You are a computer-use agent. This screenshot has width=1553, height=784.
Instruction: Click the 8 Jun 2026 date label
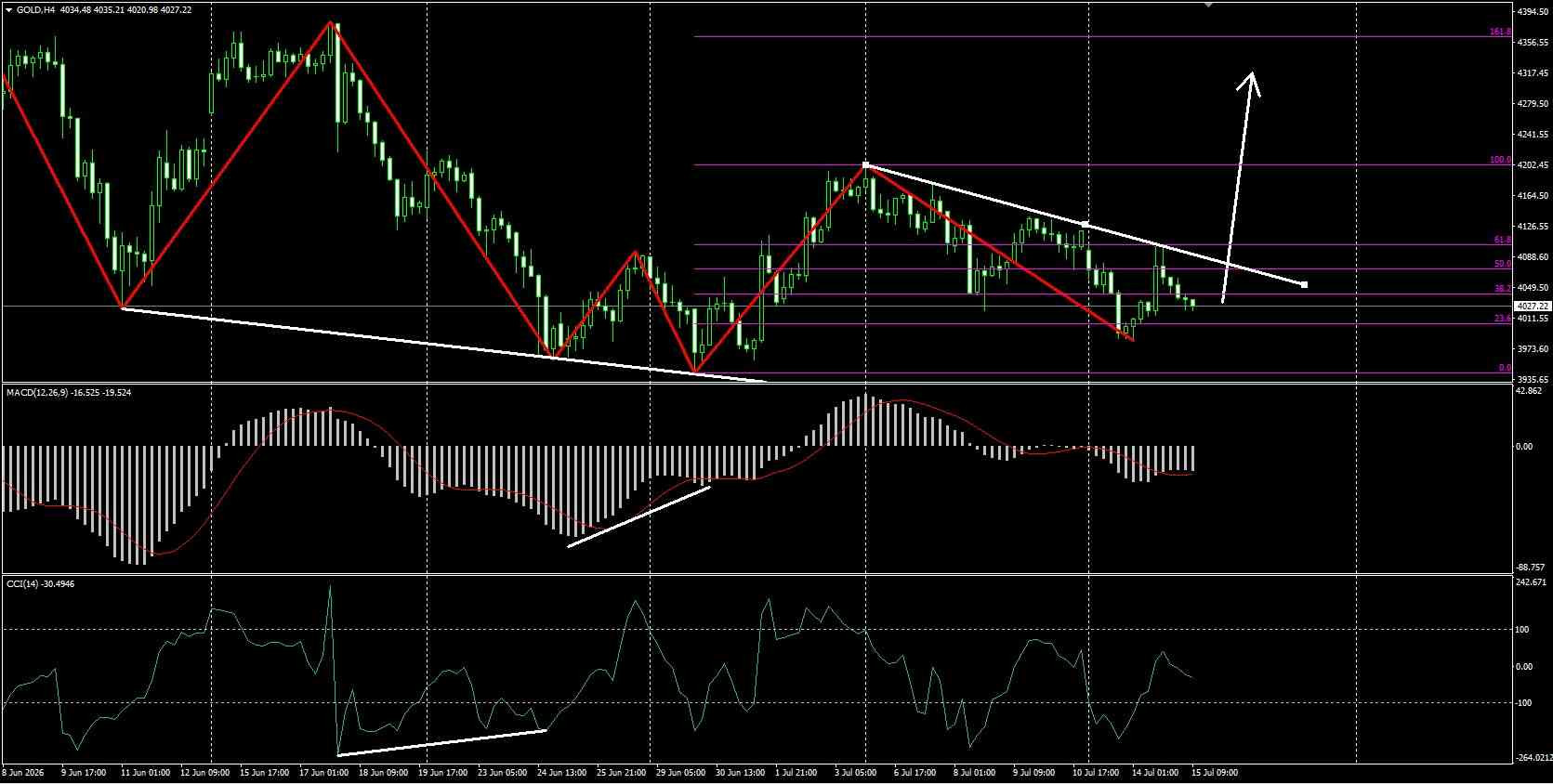tap(23, 772)
